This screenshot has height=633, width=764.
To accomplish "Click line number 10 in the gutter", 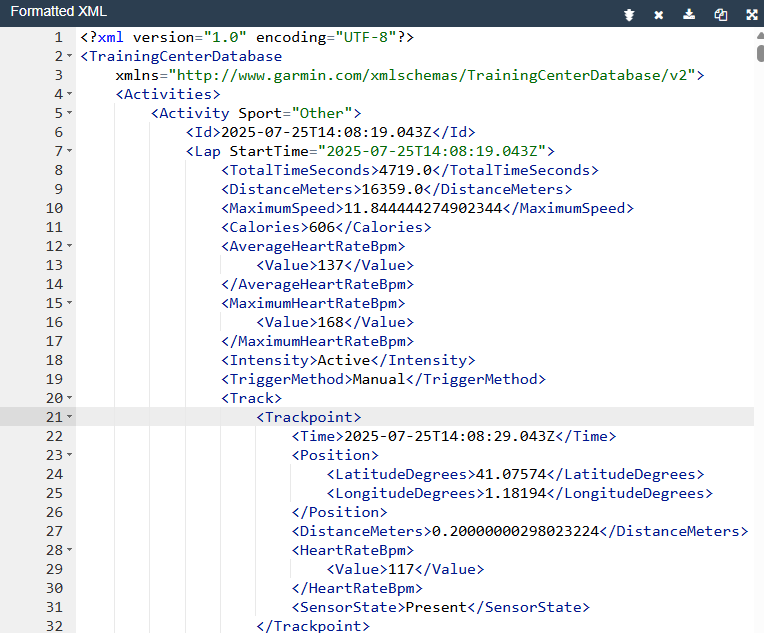I will click(54, 208).
